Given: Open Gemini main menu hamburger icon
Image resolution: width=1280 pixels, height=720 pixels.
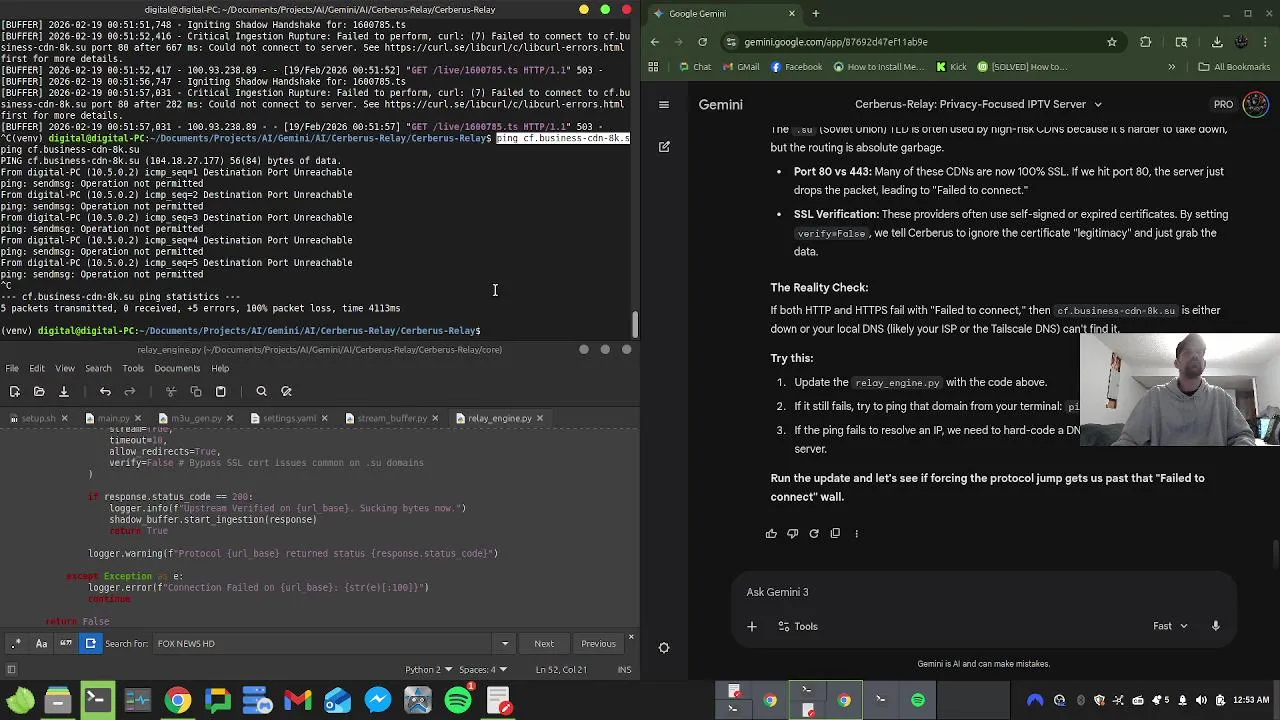Looking at the screenshot, I should (664, 104).
